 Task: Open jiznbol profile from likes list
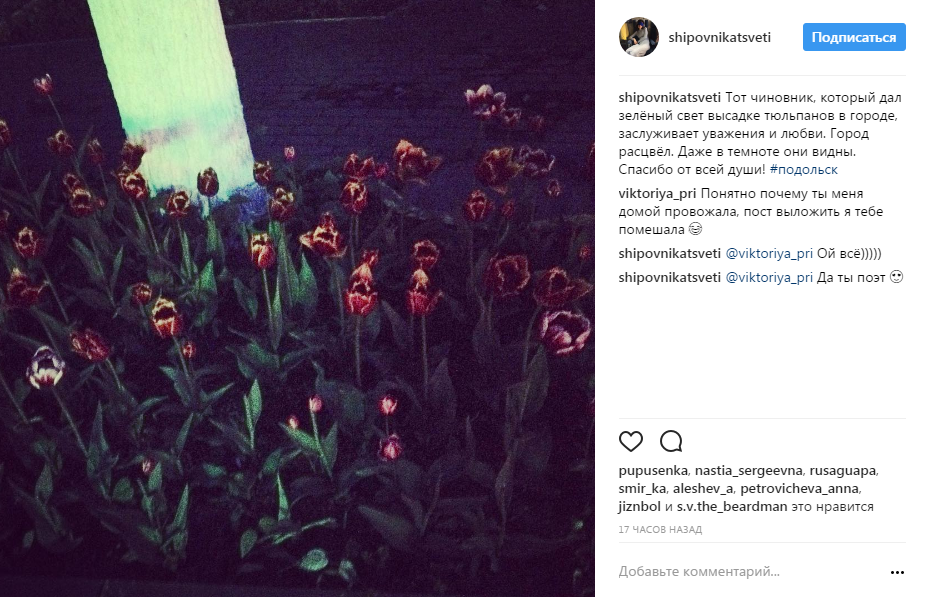pos(639,507)
